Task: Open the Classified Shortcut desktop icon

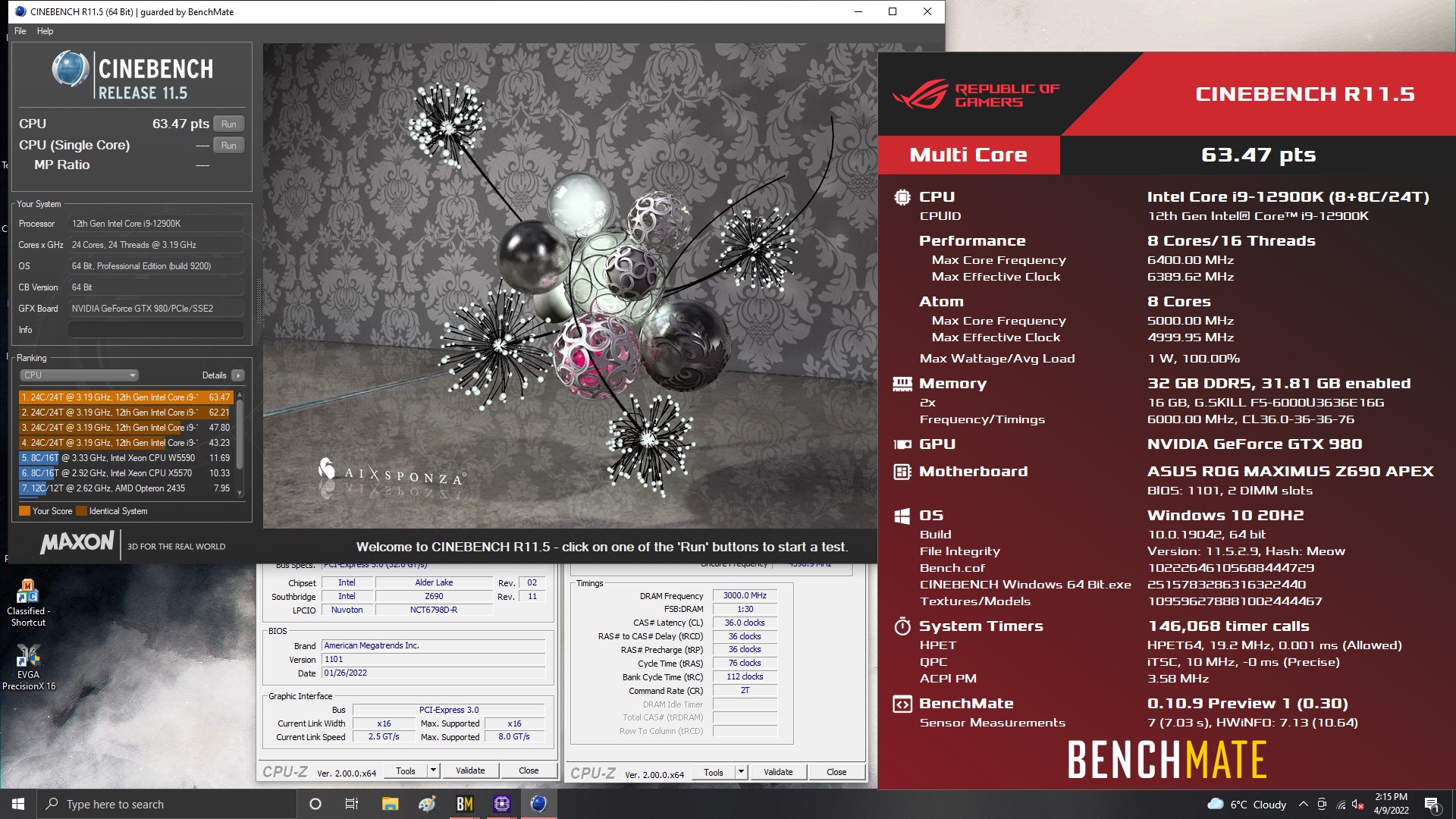Action: coord(28,603)
